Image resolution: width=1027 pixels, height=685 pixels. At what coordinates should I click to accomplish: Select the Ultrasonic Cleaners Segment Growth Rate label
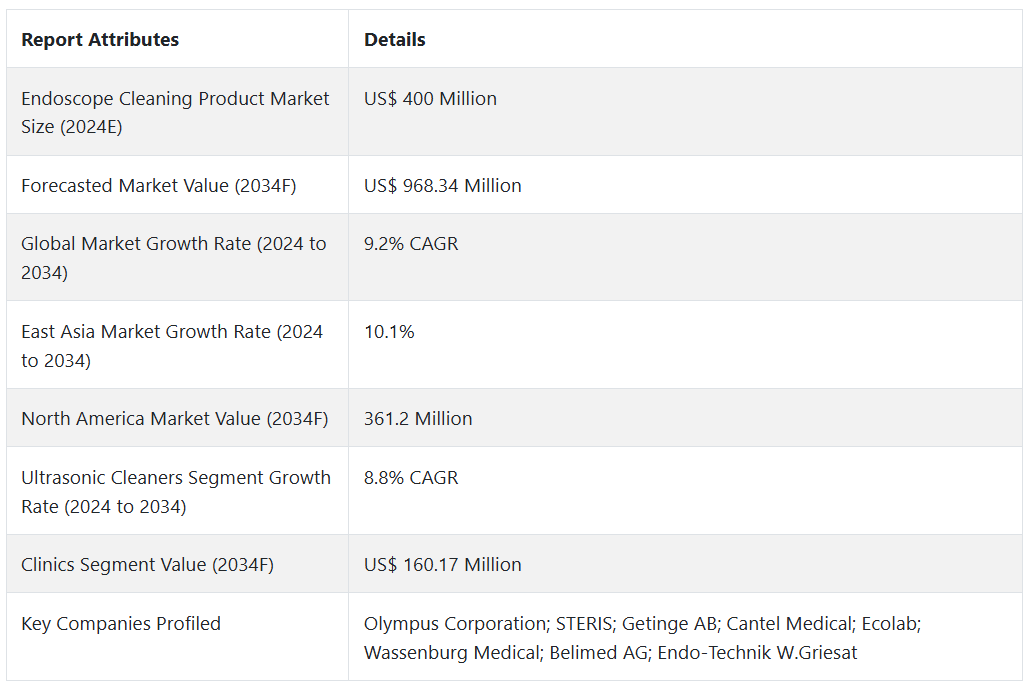pyautogui.click(x=176, y=491)
